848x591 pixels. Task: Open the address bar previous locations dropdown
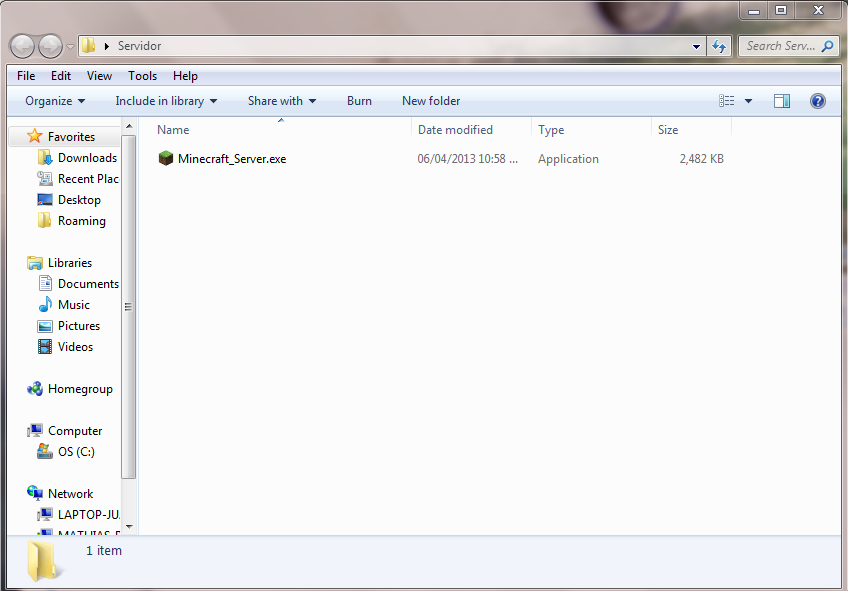point(697,47)
